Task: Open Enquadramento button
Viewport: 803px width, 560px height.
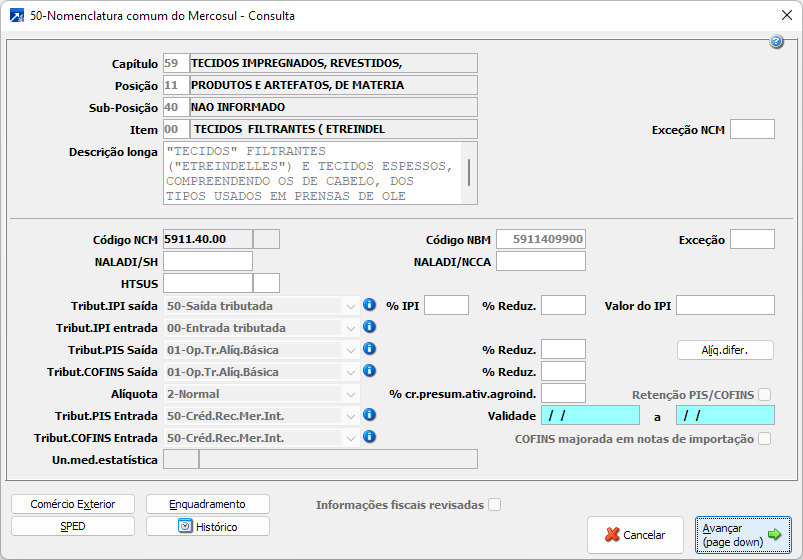Action: coord(207,504)
